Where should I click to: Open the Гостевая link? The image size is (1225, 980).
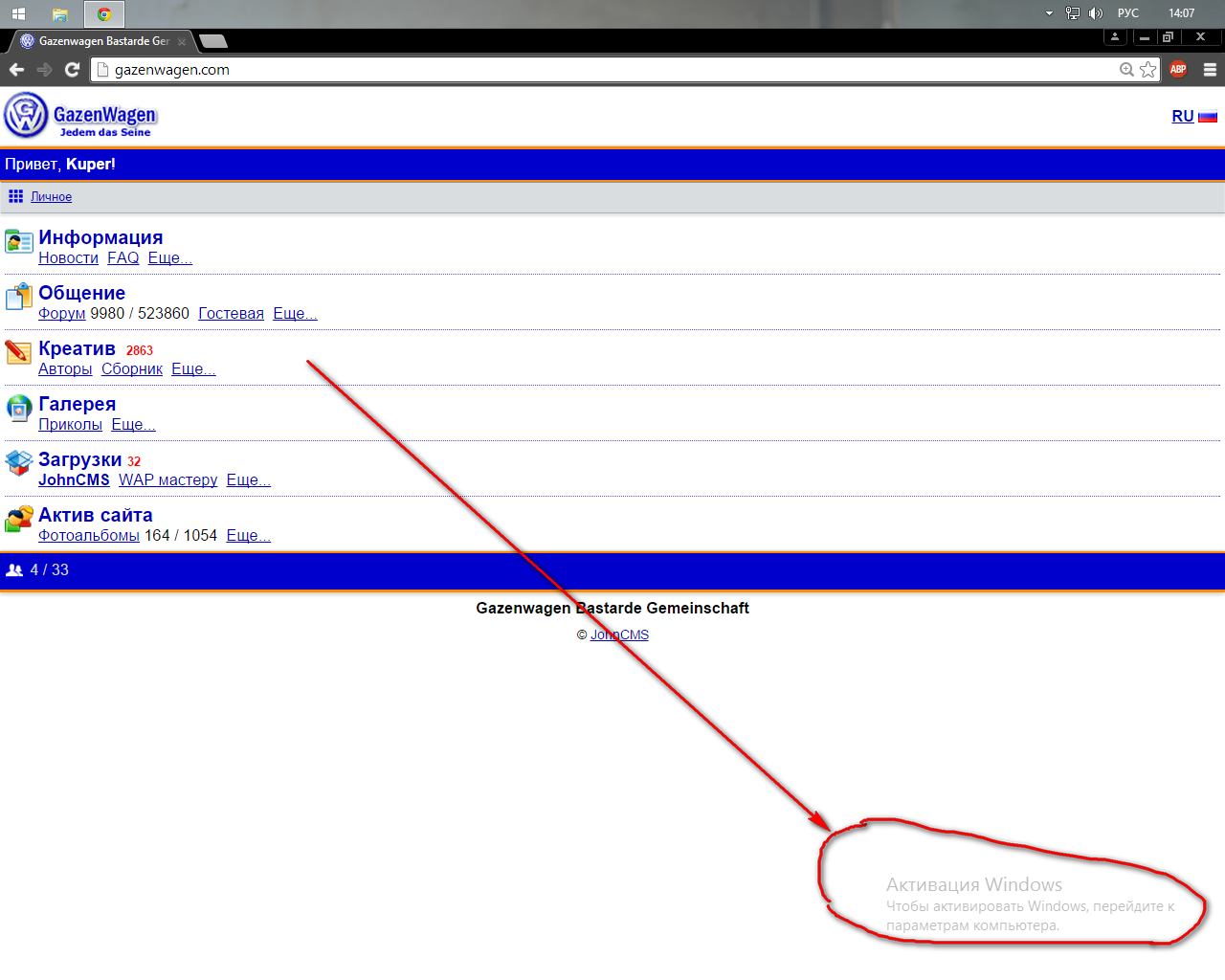[x=231, y=313]
